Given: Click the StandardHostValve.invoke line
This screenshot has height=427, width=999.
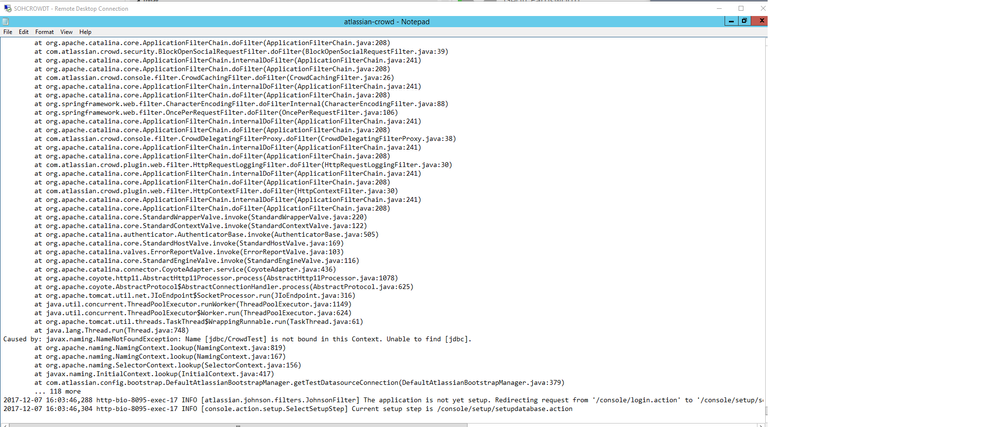Looking at the screenshot, I should (189, 243).
